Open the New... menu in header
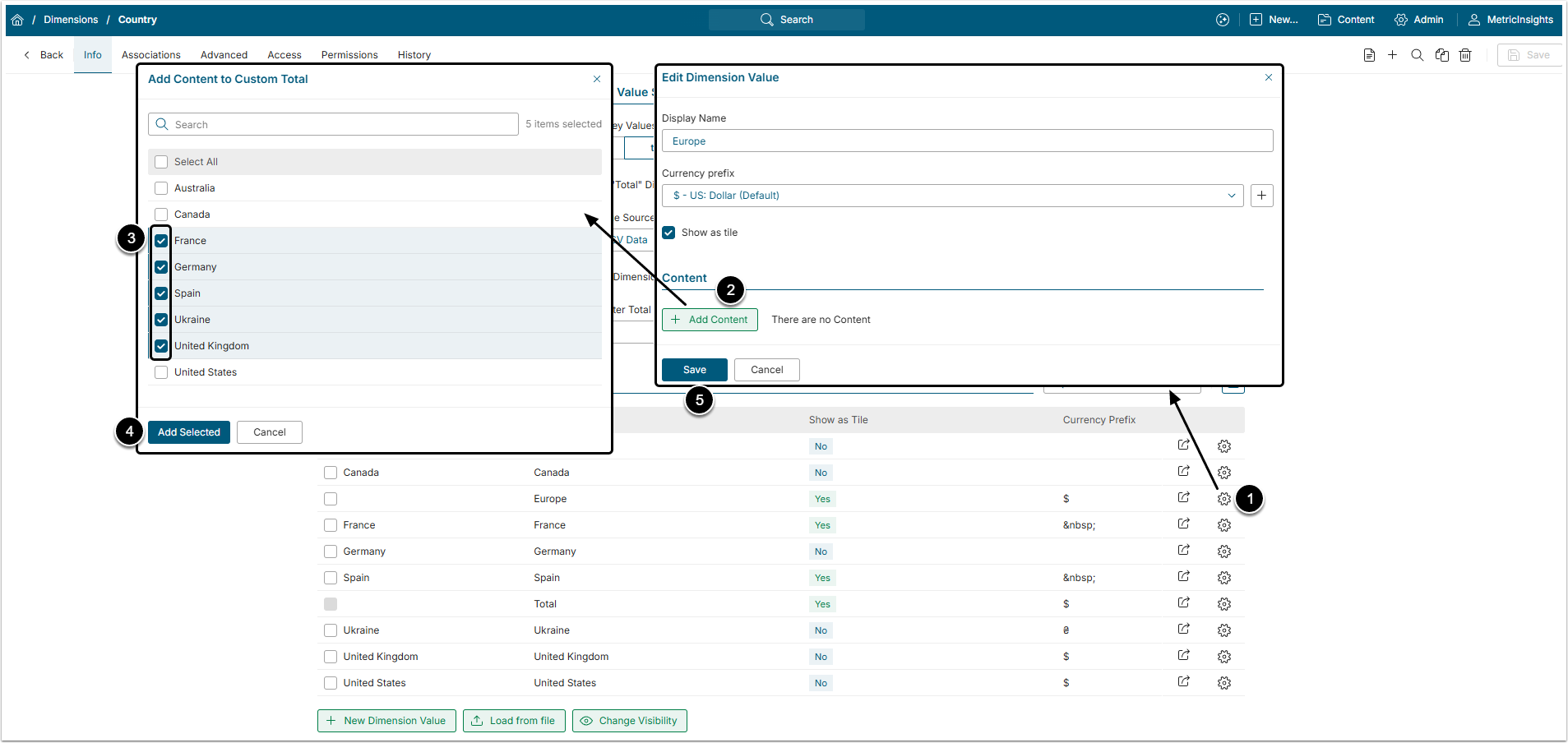The width and height of the screenshot is (1568, 743). (x=1274, y=20)
